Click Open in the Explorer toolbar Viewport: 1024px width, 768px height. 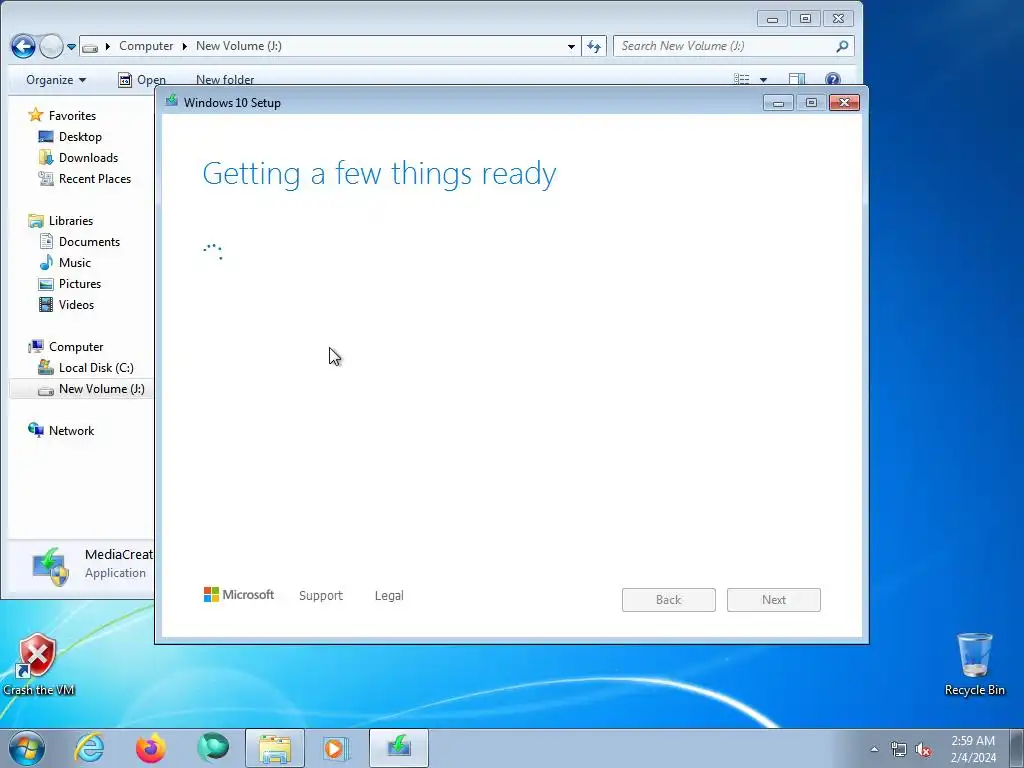[x=142, y=80]
